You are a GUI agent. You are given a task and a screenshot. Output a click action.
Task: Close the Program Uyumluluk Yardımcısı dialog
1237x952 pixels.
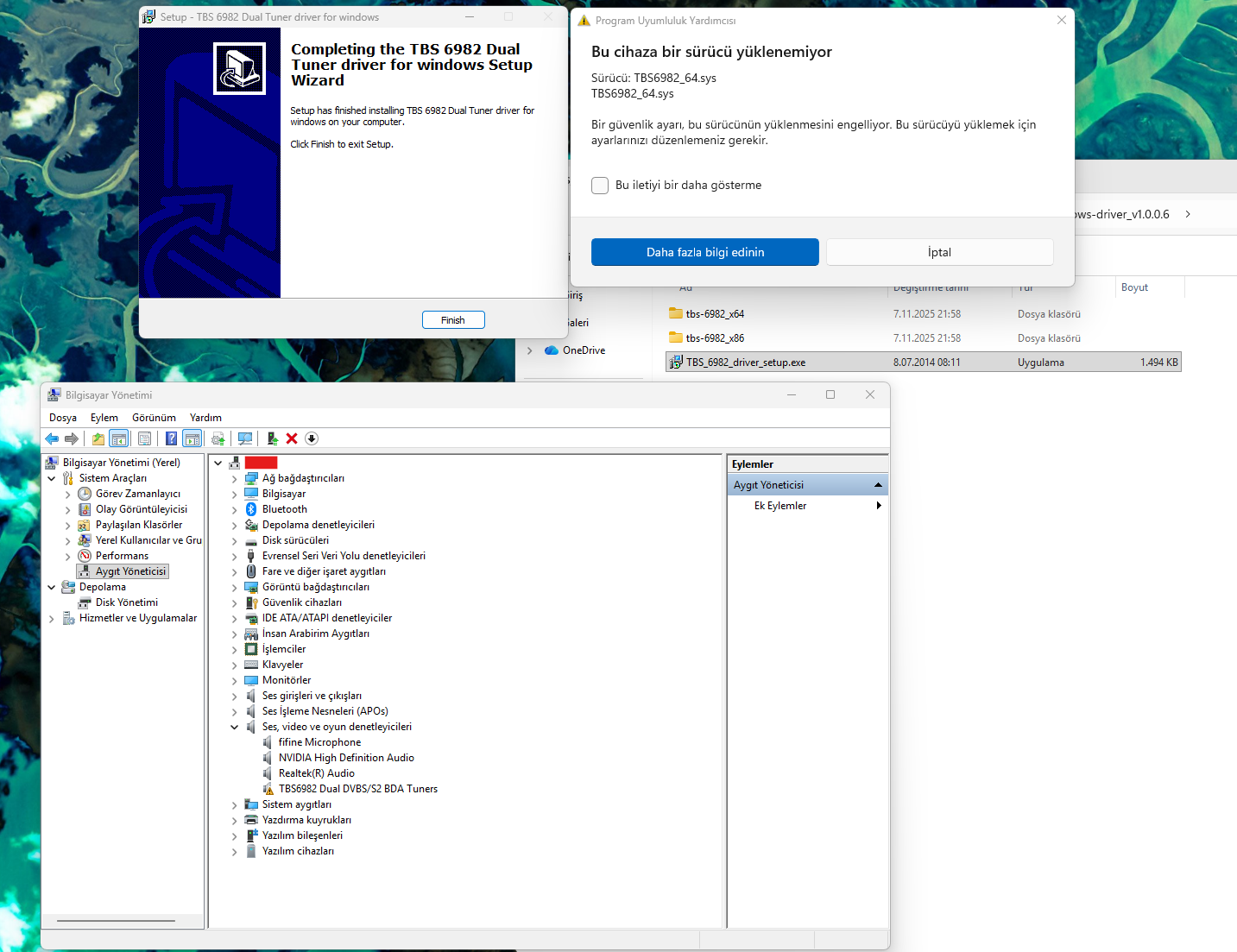coord(1062,20)
